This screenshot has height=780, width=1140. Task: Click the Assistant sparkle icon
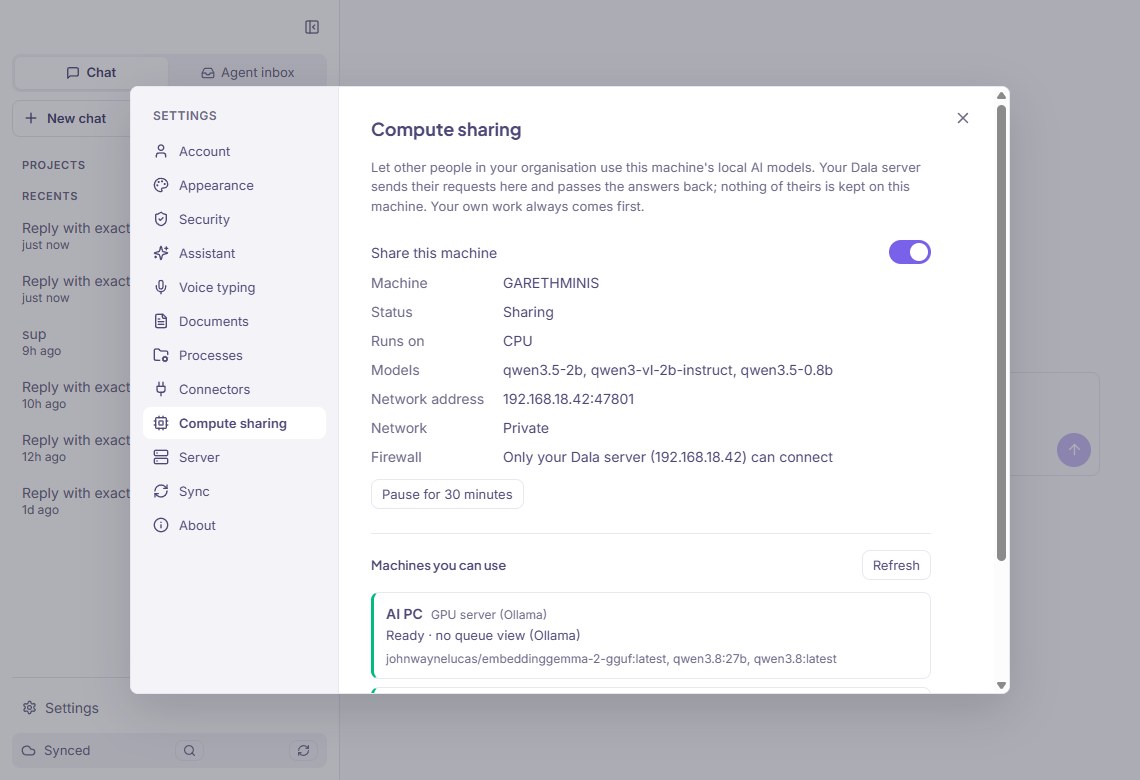tap(161, 253)
